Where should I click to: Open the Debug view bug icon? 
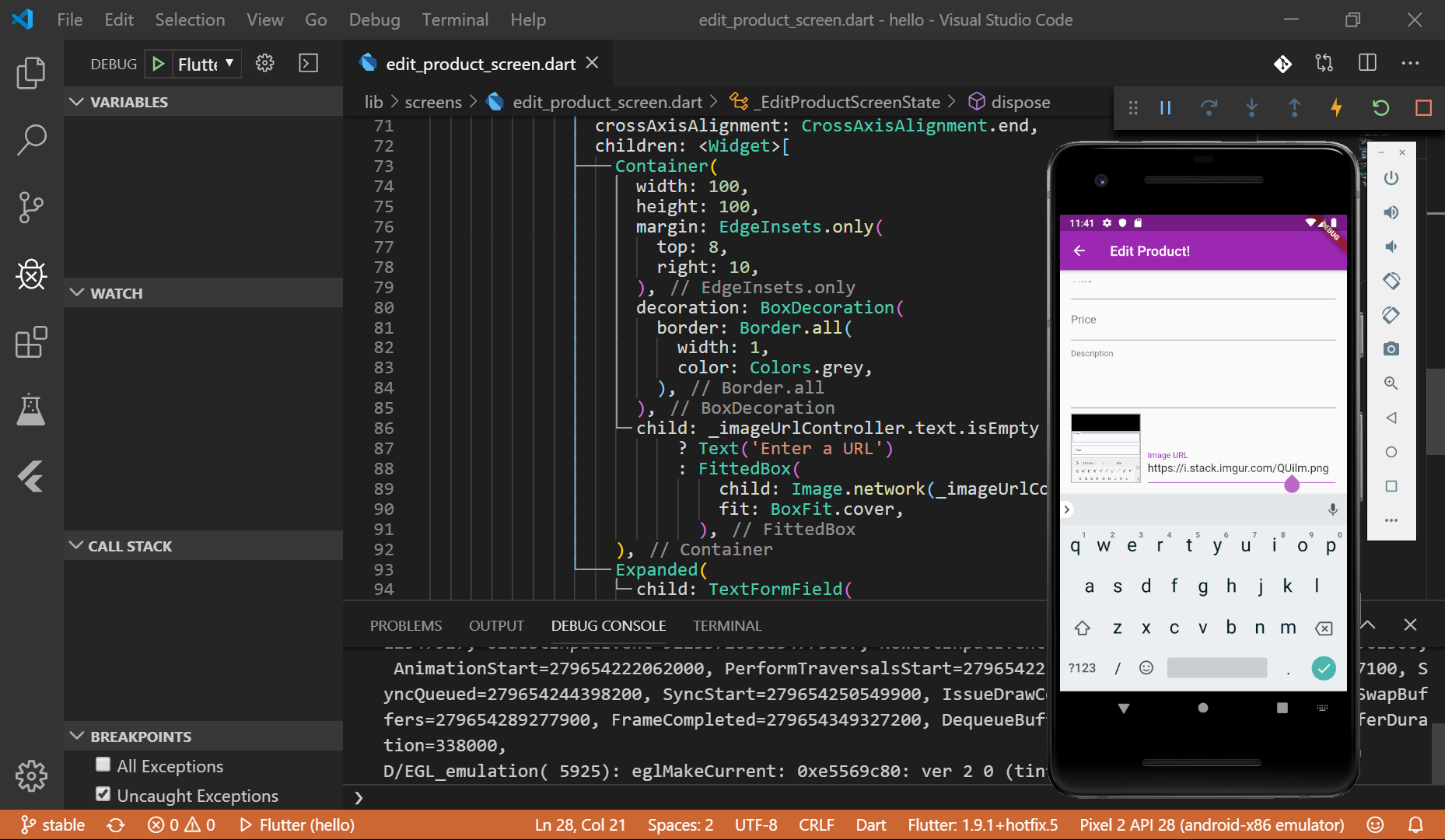click(x=31, y=275)
